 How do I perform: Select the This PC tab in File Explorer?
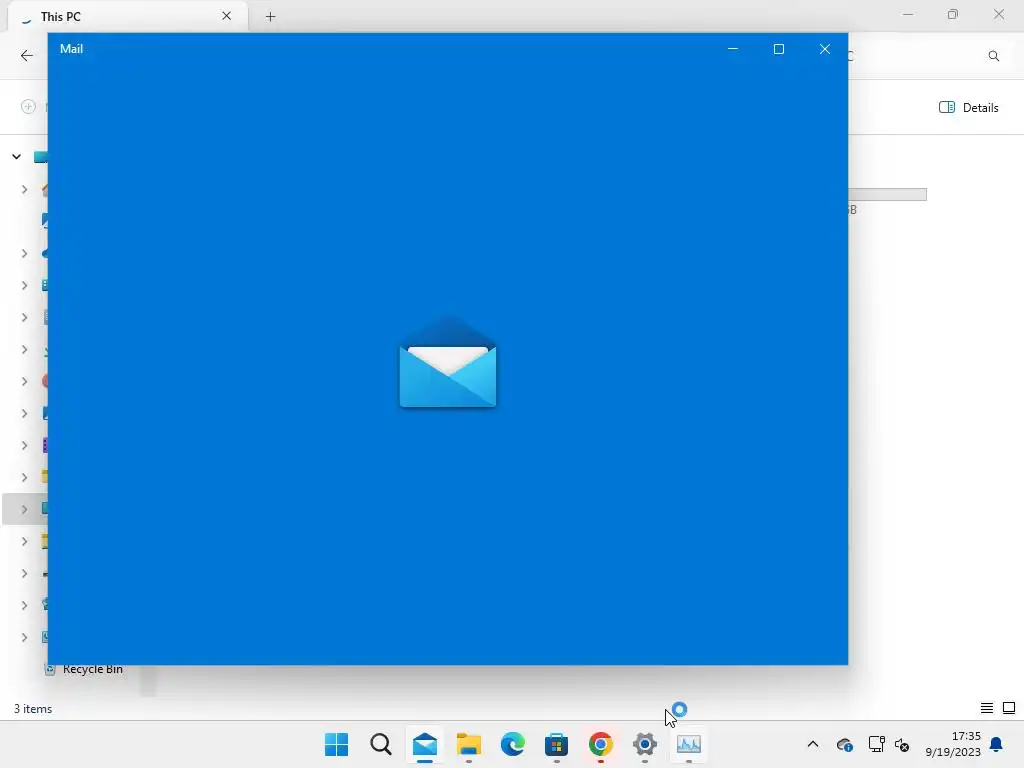[x=127, y=16]
